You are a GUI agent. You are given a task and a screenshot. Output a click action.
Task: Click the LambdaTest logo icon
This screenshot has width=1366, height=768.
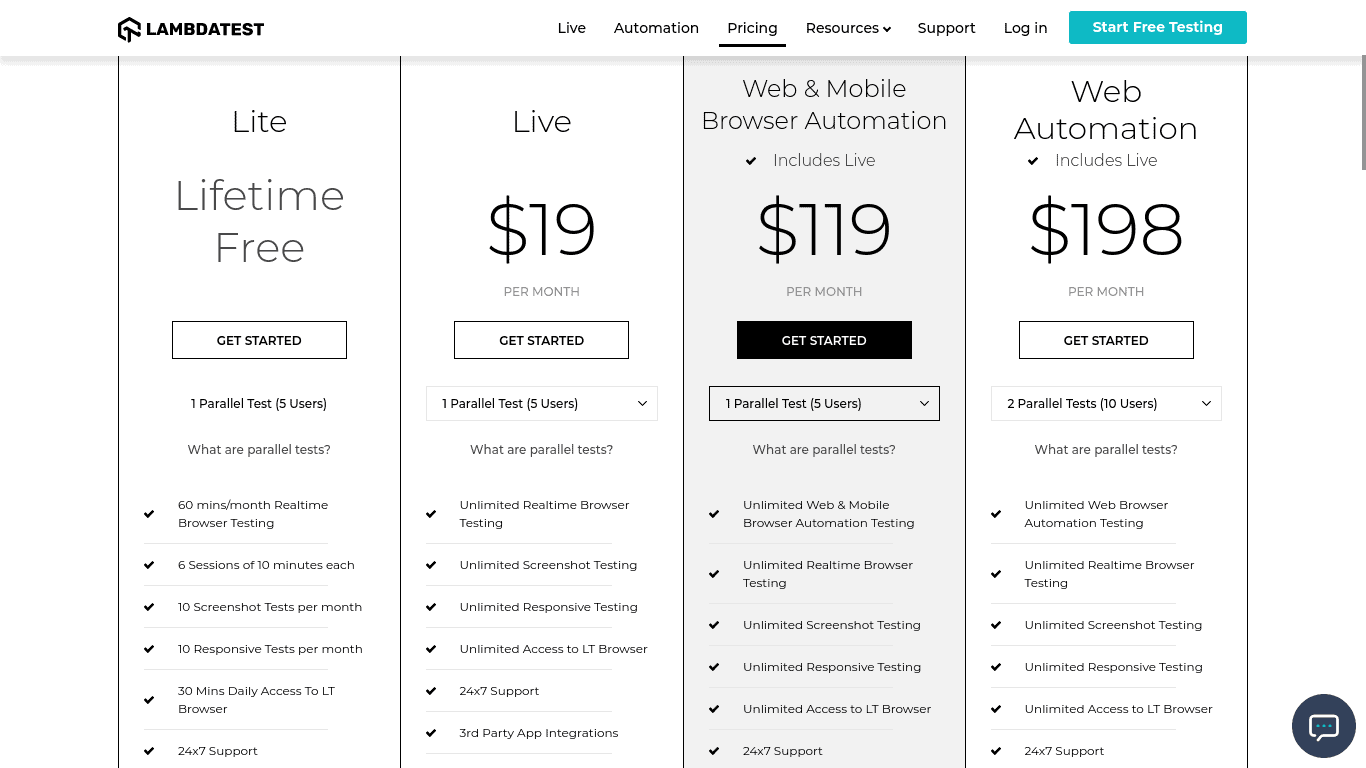(130, 29)
